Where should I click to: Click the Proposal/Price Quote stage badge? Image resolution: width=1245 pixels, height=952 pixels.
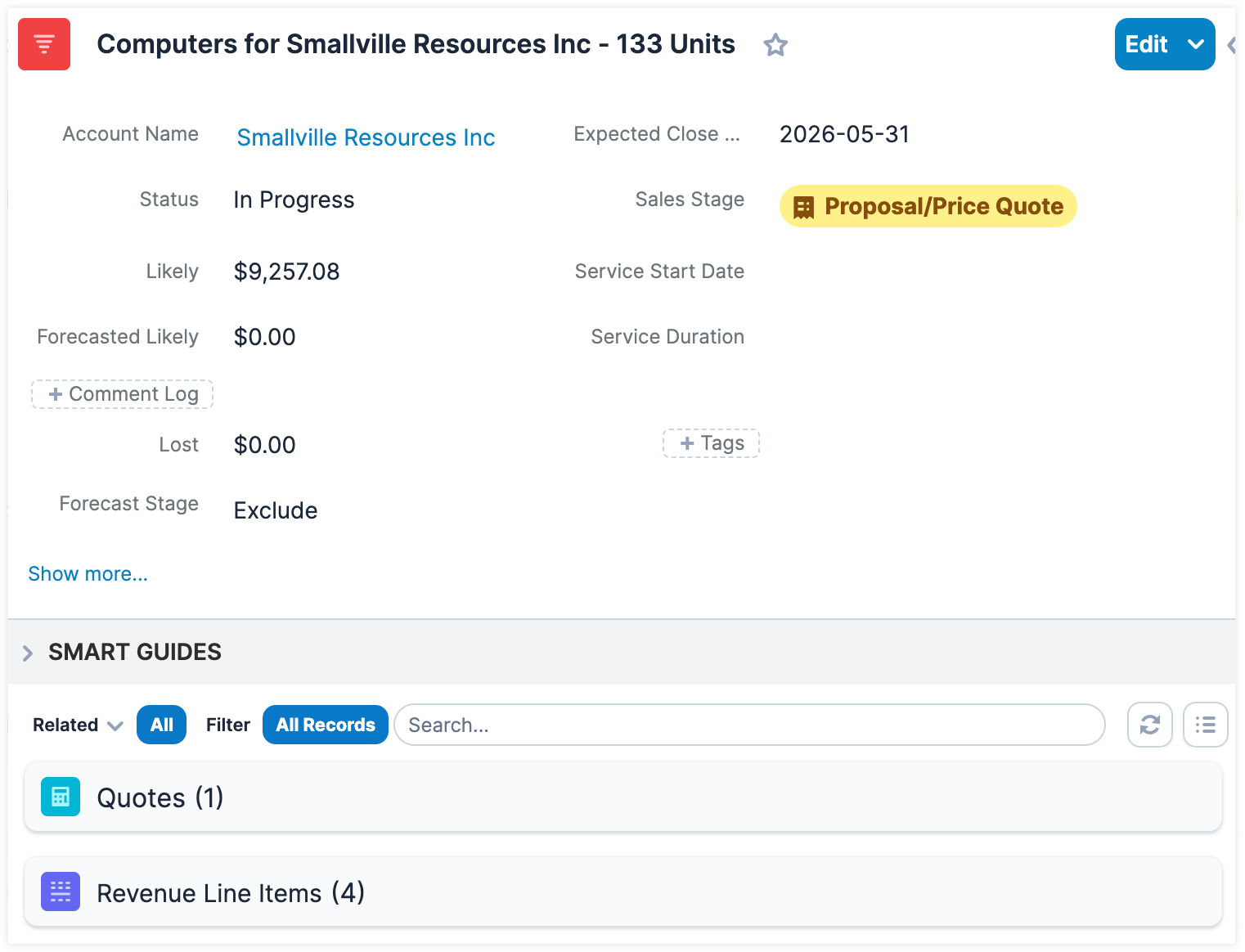point(928,206)
